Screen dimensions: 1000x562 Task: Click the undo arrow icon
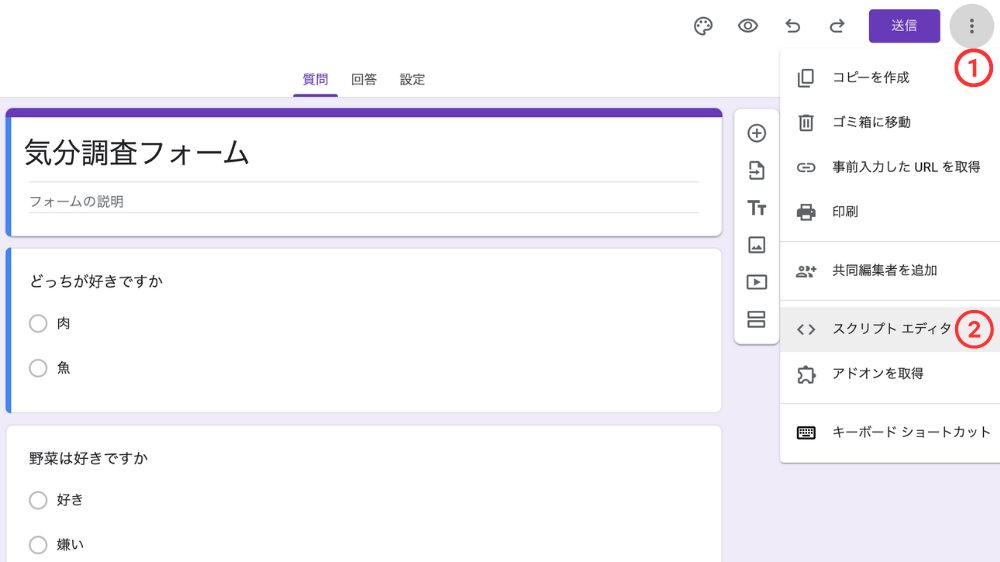click(793, 26)
